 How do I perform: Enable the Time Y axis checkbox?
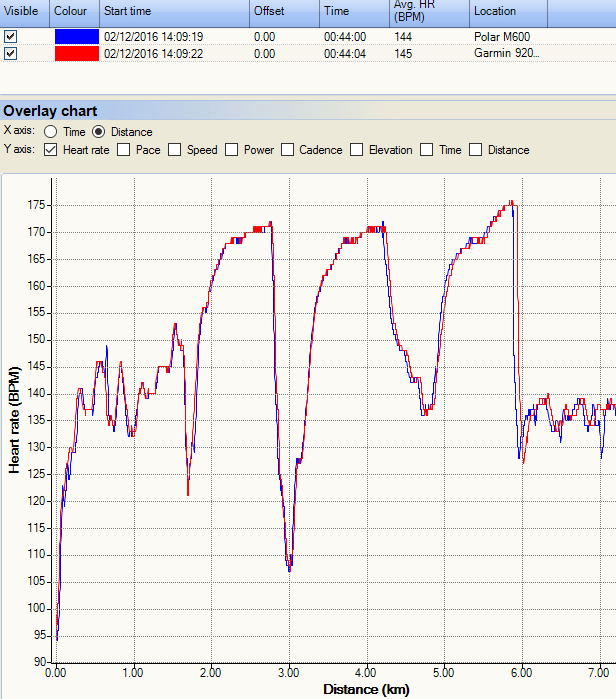point(427,150)
